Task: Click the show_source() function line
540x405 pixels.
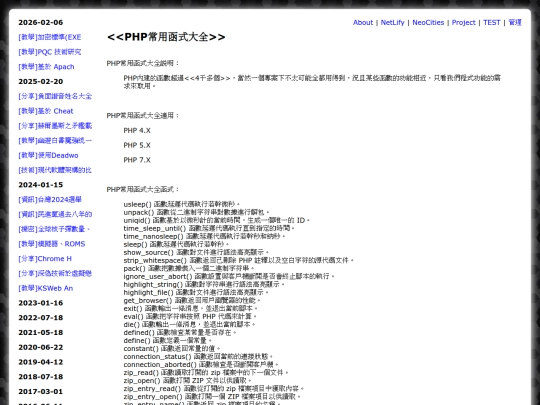Action: pos(196,252)
